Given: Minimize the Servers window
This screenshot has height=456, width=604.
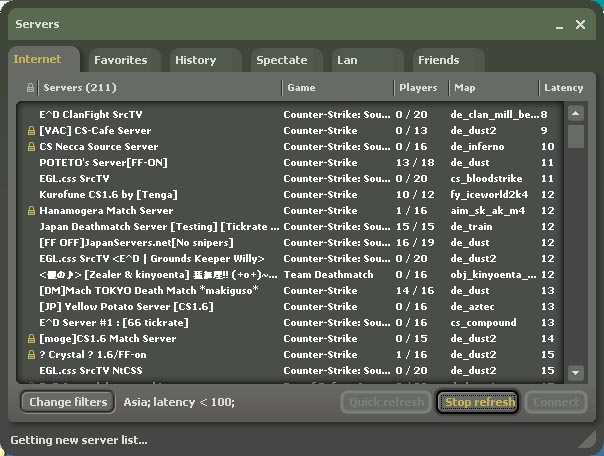Looking at the screenshot, I should coord(559,25).
